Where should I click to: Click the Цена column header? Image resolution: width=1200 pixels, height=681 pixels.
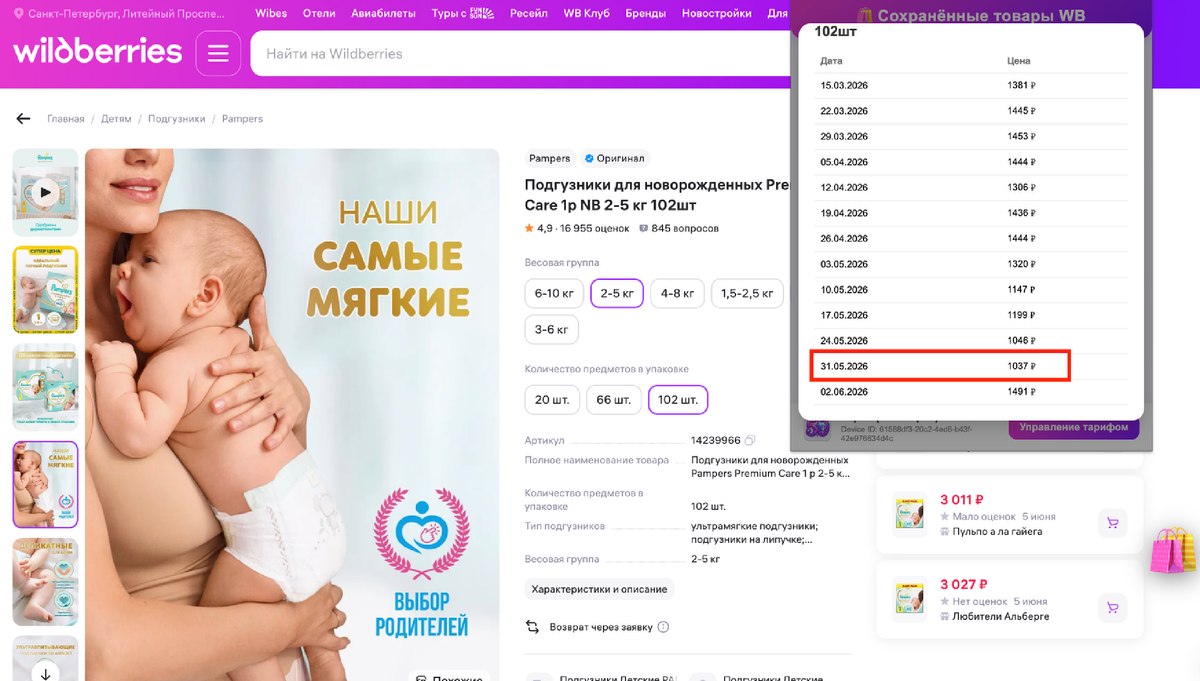click(1018, 62)
